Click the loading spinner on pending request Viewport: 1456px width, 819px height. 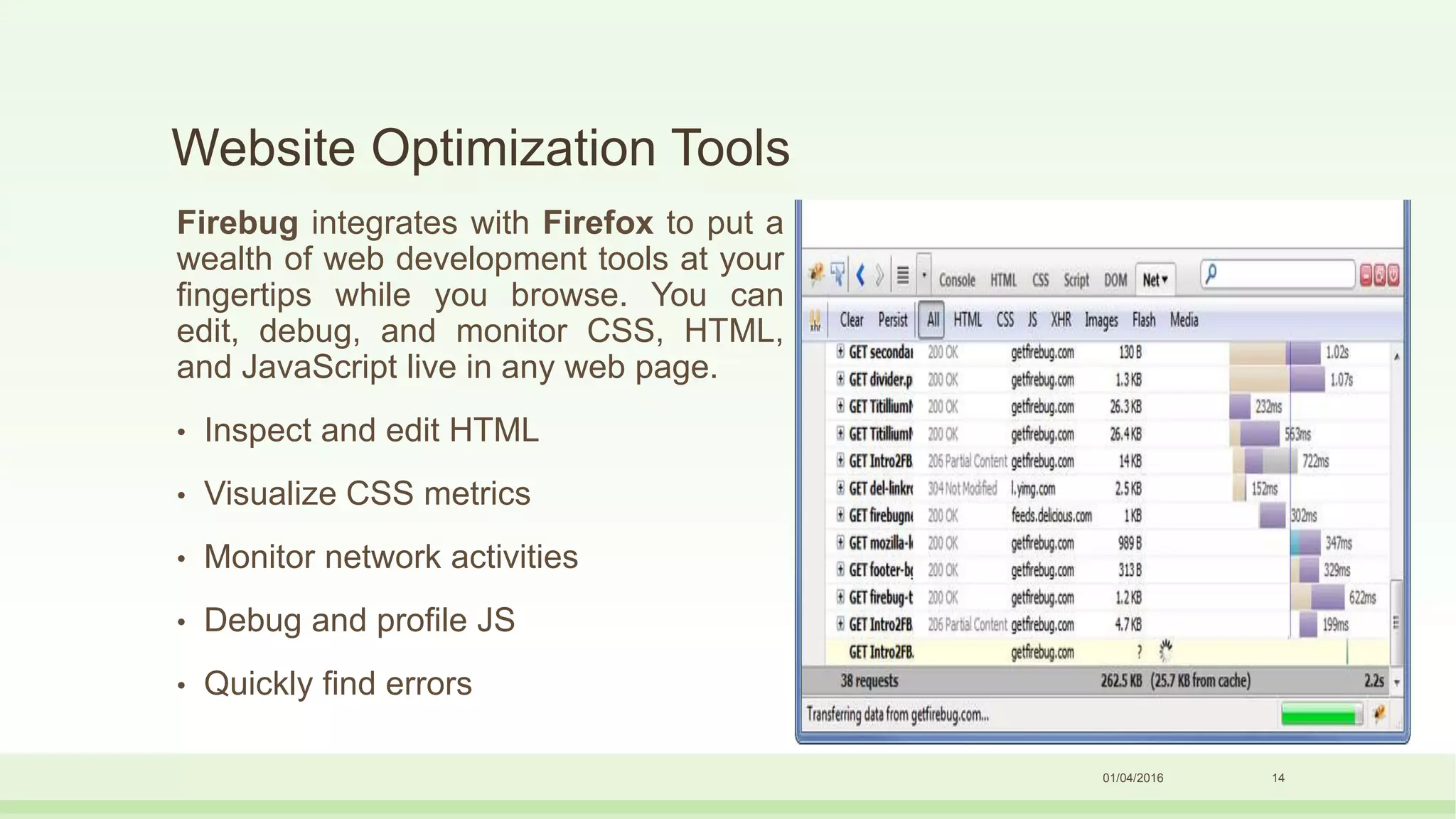coord(1165,651)
